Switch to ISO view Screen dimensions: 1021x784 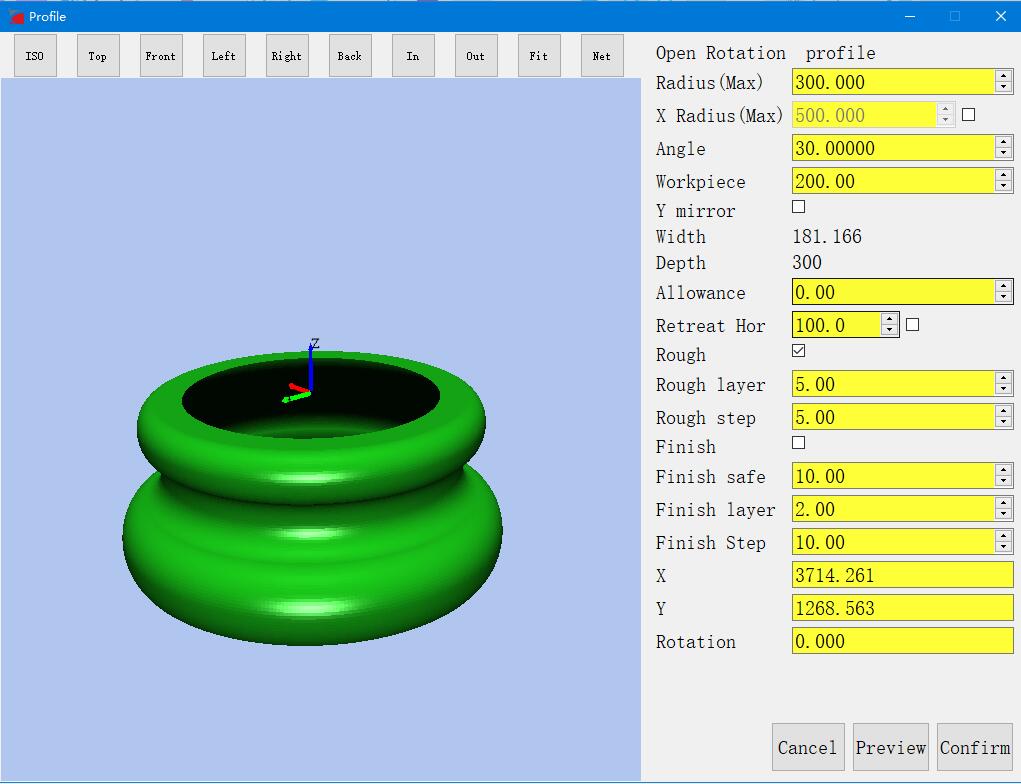pyautogui.click(x=35, y=56)
